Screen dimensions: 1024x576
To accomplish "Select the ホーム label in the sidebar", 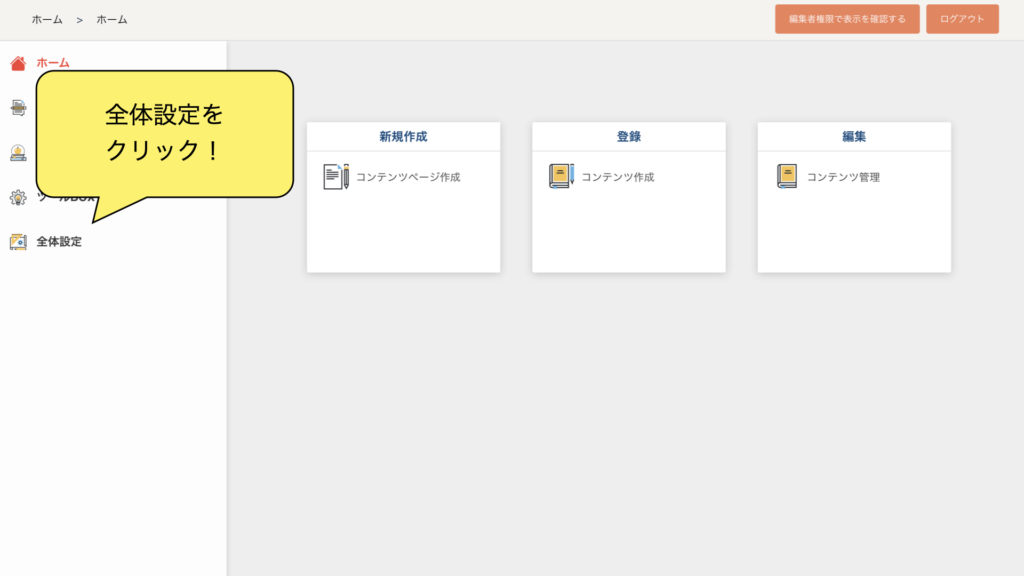I will (x=53, y=63).
